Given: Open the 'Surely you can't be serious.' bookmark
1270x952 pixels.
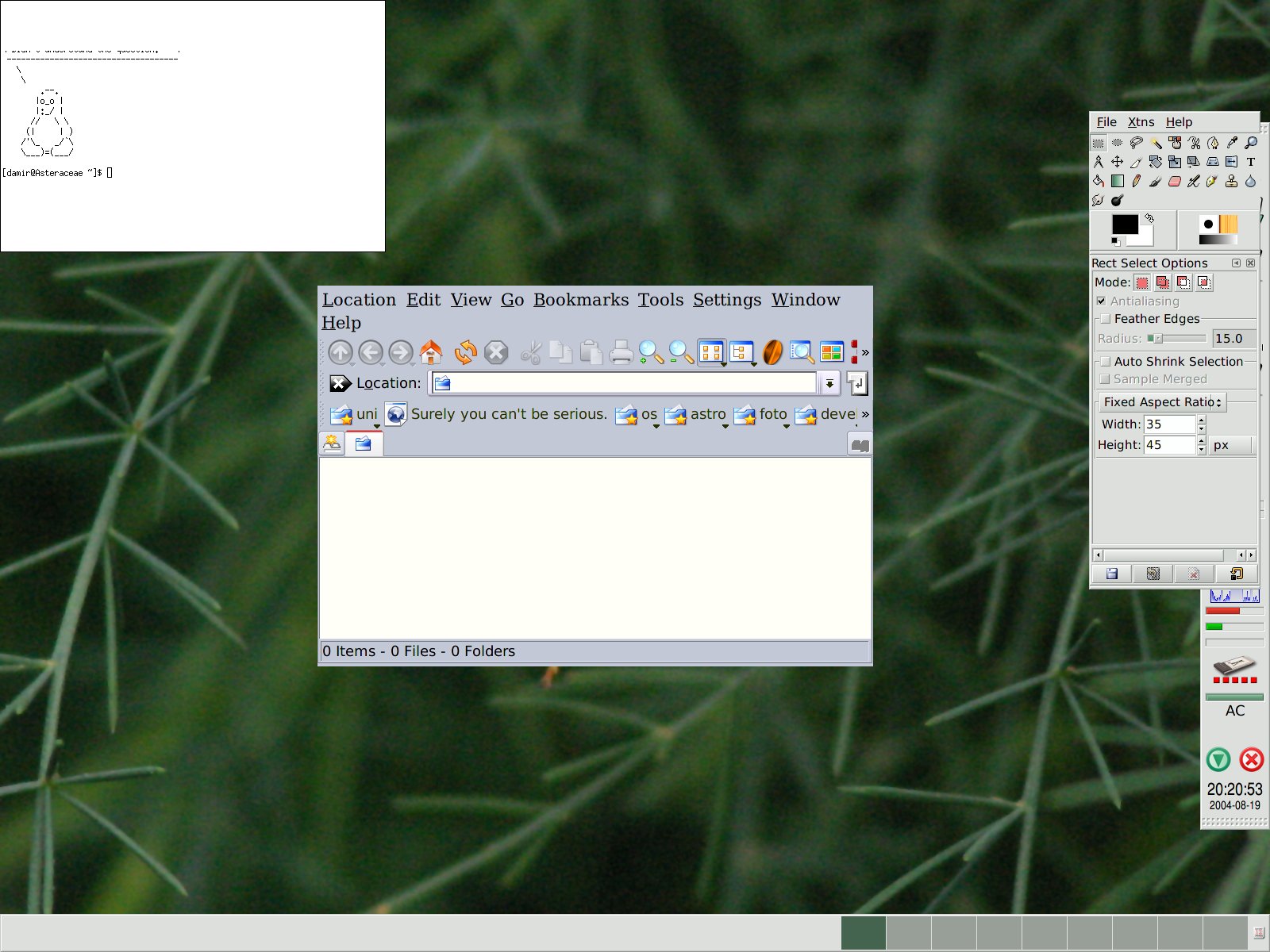Looking at the screenshot, I should point(508,414).
